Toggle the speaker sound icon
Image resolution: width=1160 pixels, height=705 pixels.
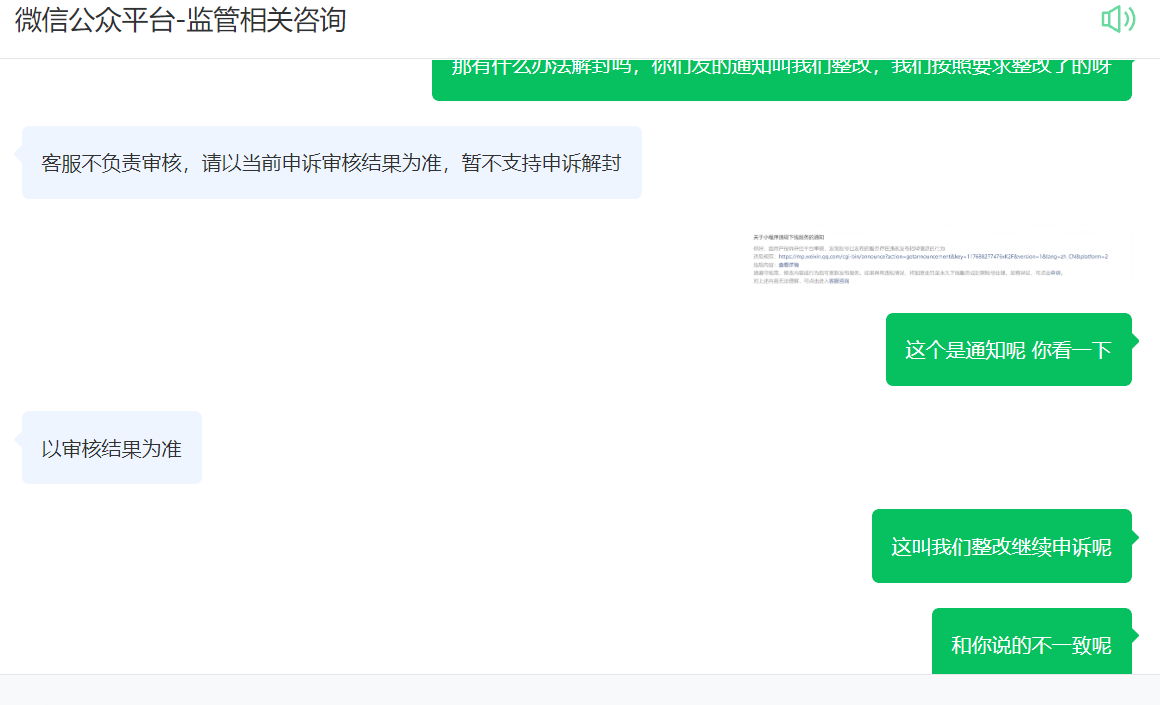click(x=1118, y=19)
